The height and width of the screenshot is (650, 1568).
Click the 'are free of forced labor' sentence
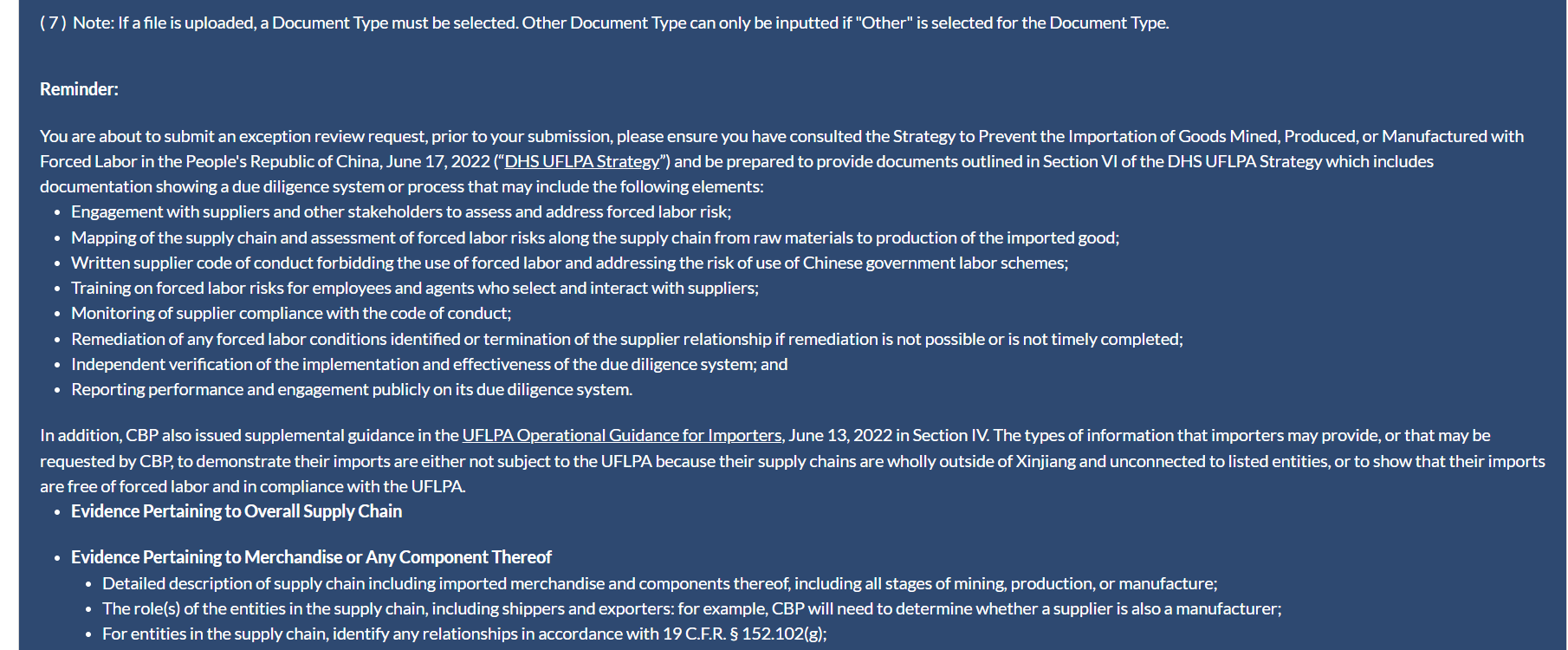pyautogui.click(x=252, y=487)
